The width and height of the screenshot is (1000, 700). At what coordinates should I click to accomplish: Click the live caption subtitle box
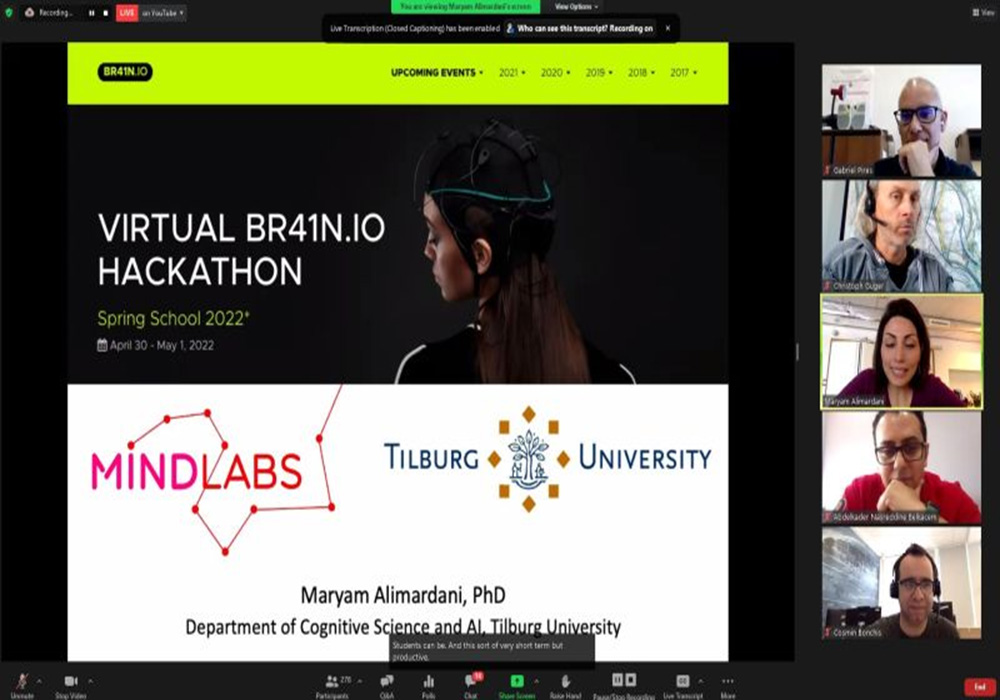click(x=492, y=651)
